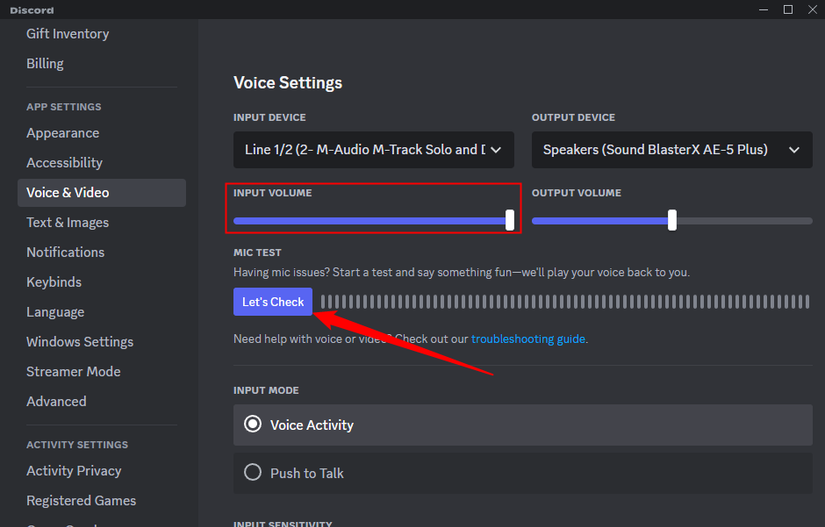Click the Input Volume slider handle
Screen dimensions: 825x527
pos(510,220)
